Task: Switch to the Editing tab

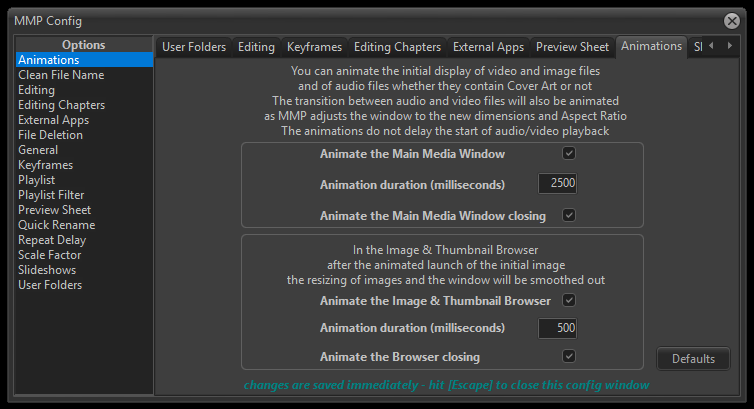Action: 256,47
